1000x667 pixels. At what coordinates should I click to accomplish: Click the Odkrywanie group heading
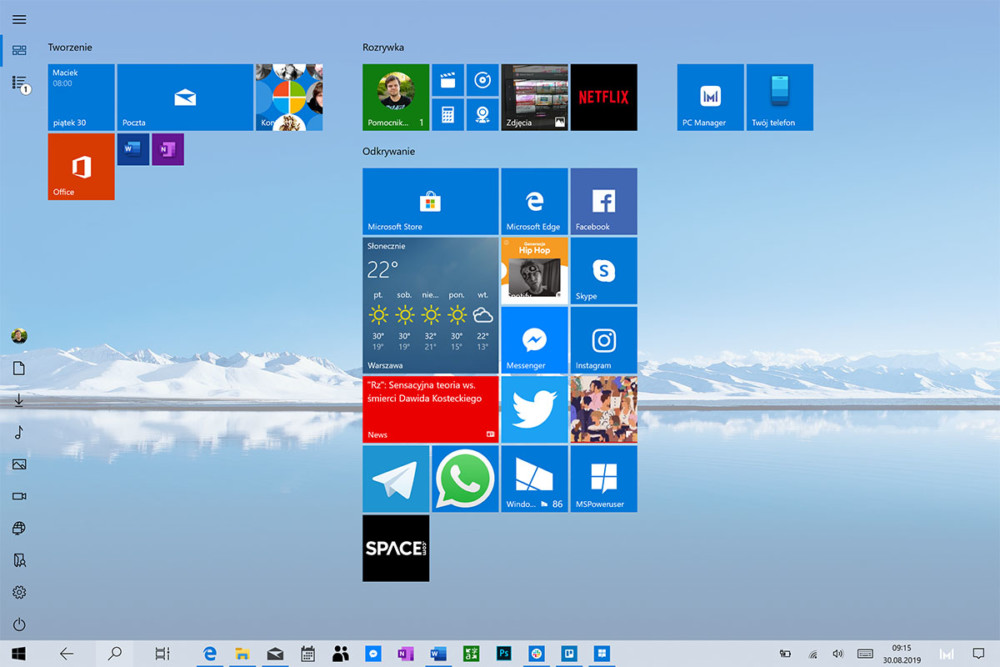click(x=388, y=151)
